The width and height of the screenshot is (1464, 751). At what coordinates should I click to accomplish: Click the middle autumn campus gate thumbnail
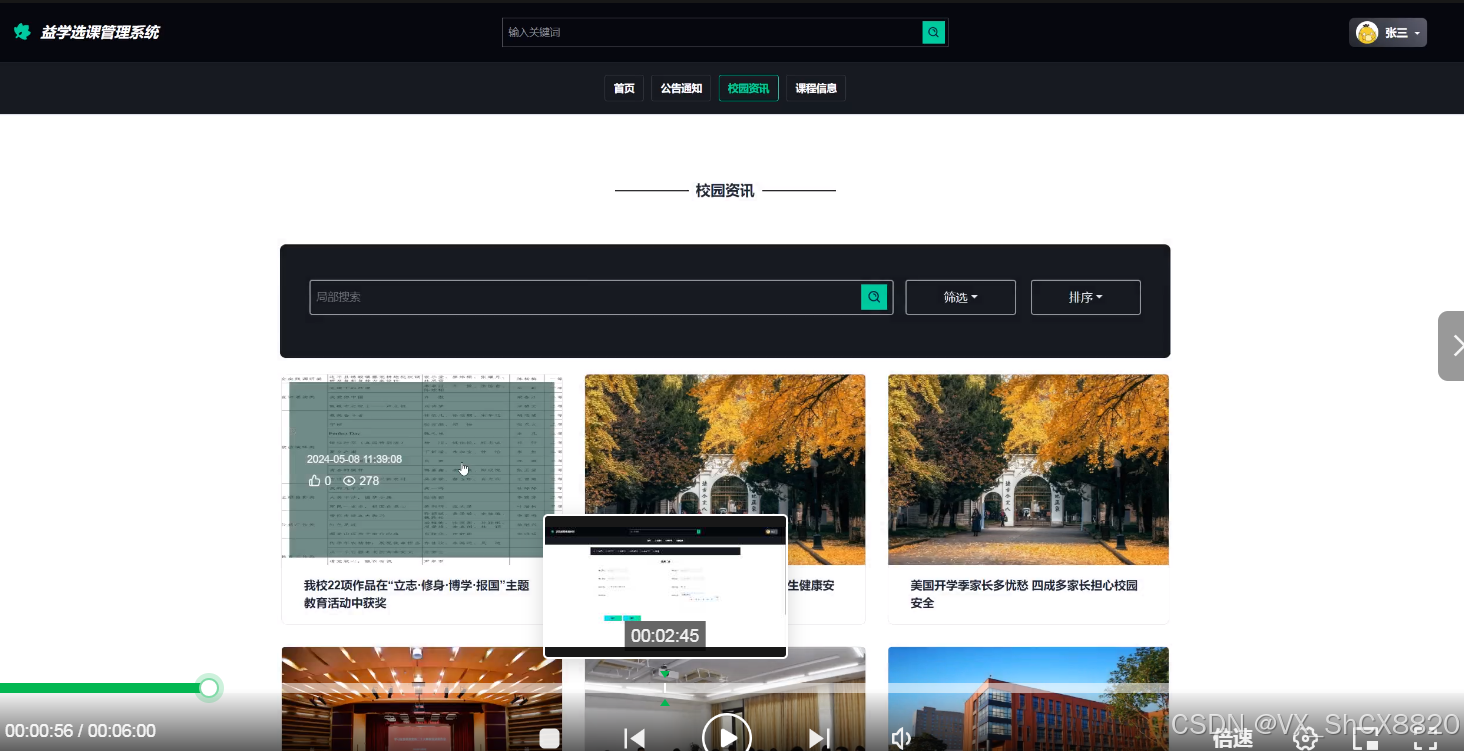click(725, 445)
